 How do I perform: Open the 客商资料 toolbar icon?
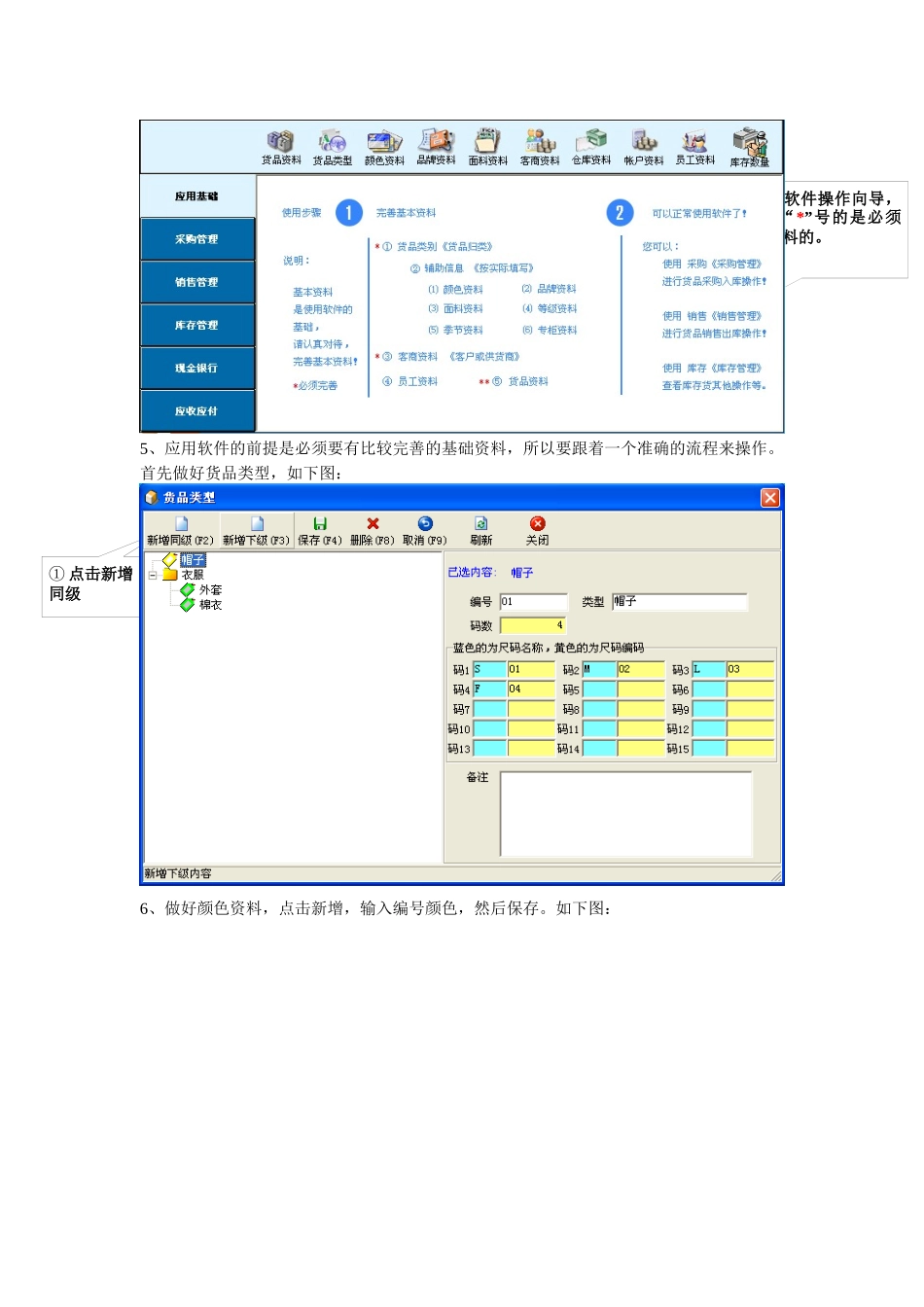click(x=540, y=147)
